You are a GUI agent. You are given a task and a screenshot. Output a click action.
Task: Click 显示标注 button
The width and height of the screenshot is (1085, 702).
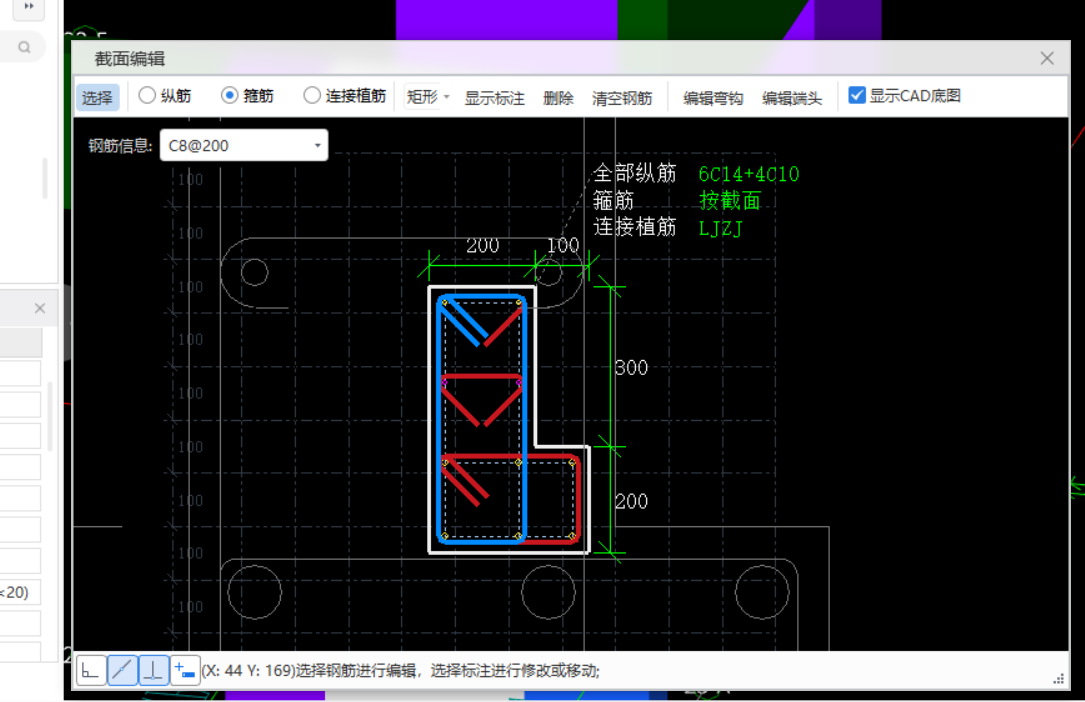494,98
